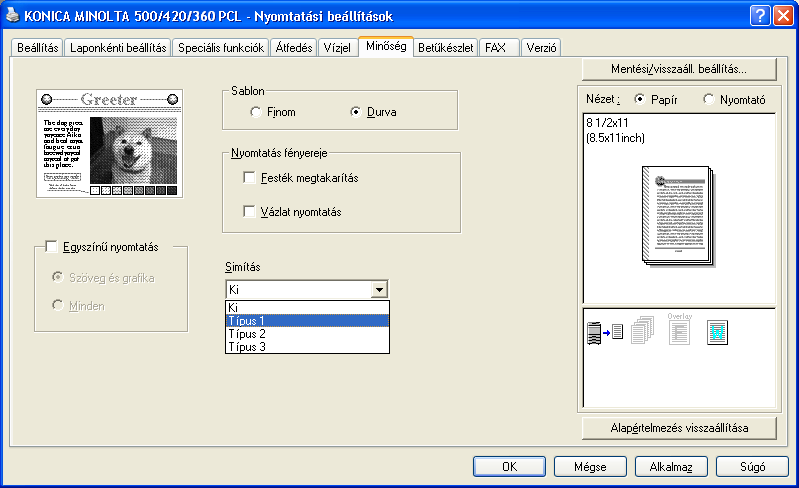Choose Típus 1 smoothing option
This screenshot has width=799, height=488.
307,320
